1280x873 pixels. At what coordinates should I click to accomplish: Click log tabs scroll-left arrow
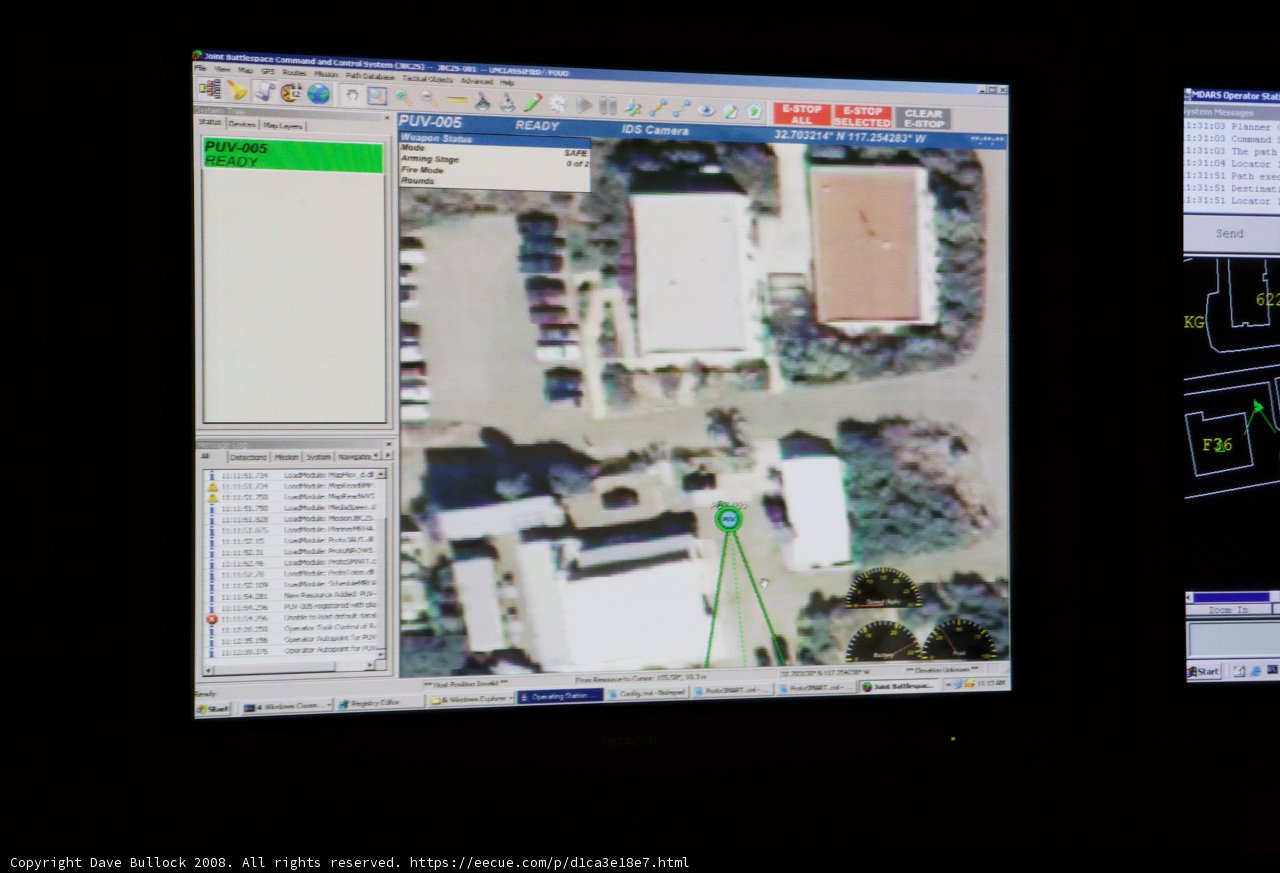(x=376, y=455)
